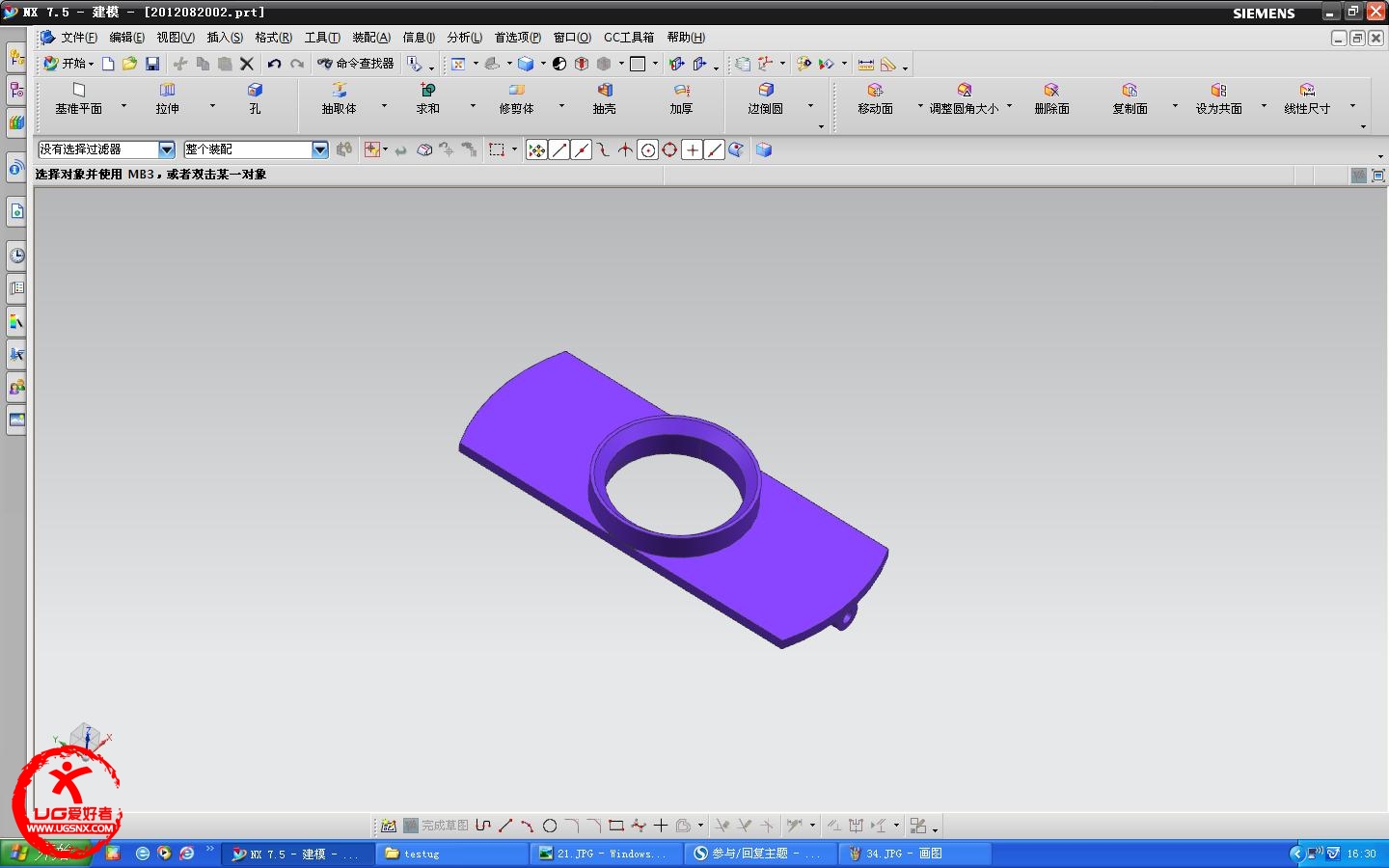Click the New file icon
The width and height of the screenshot is (1389, 868).
pos(108,64)
